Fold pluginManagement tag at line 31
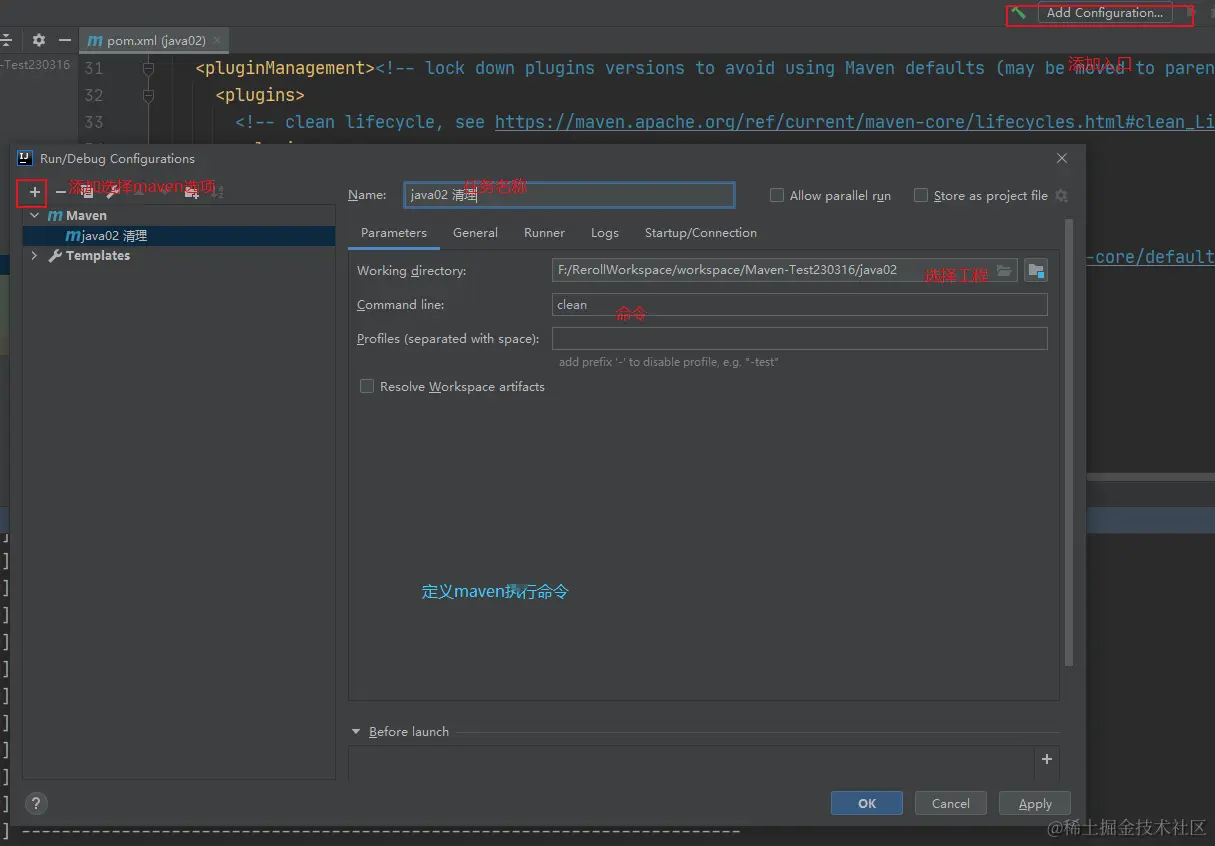The image size is (1215, 846). point(148,68)
